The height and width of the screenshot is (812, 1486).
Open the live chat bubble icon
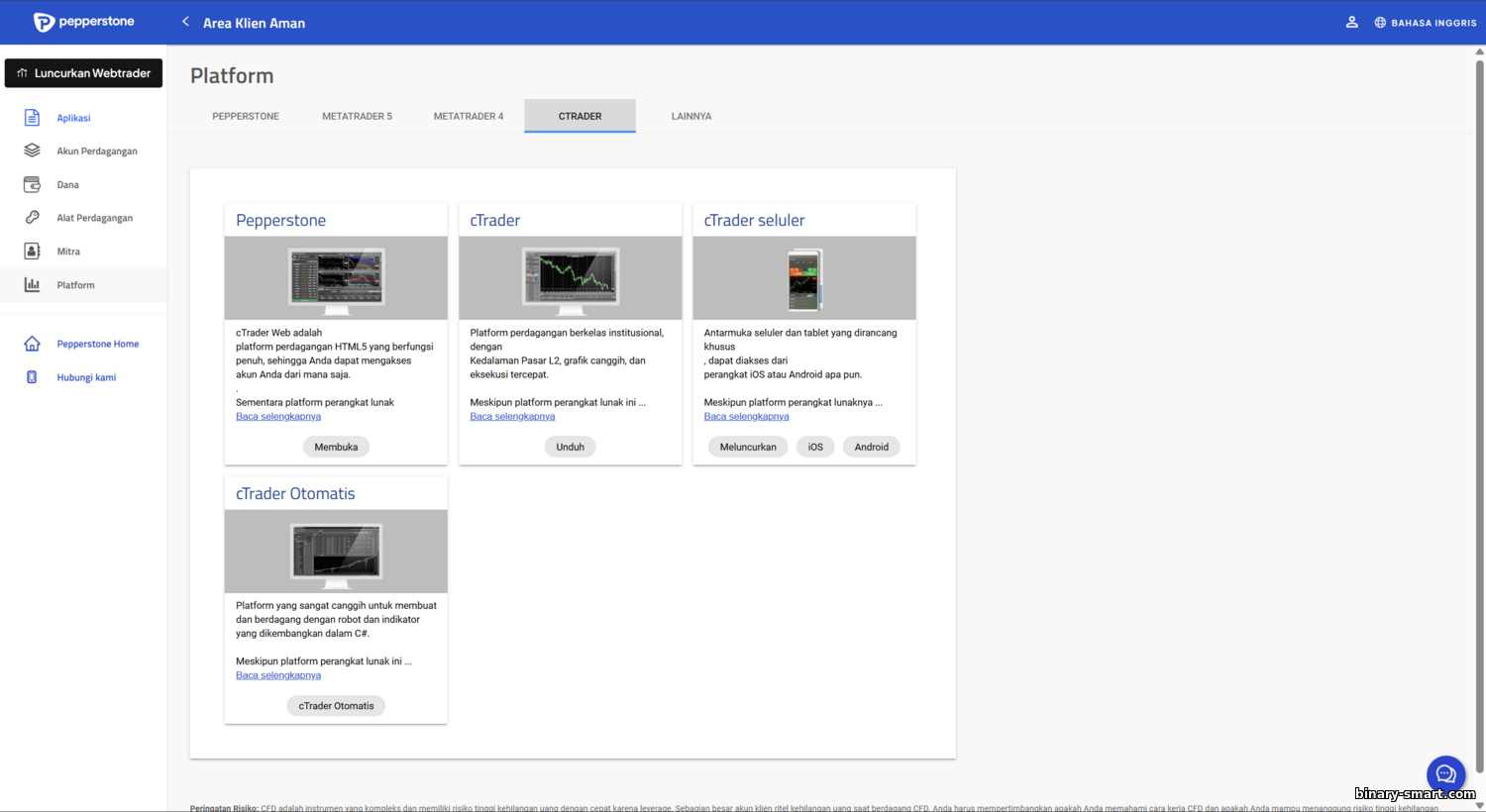pyautogui.click(x=1445, y=774)
